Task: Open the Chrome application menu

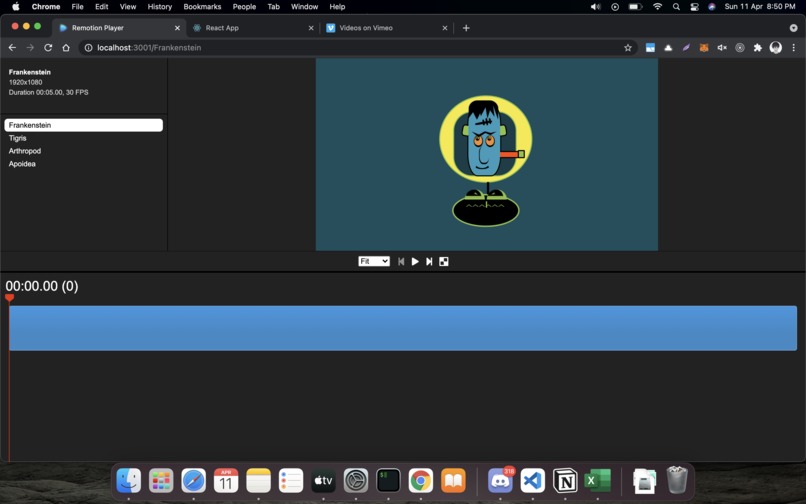Action: [x=46, y=7]
